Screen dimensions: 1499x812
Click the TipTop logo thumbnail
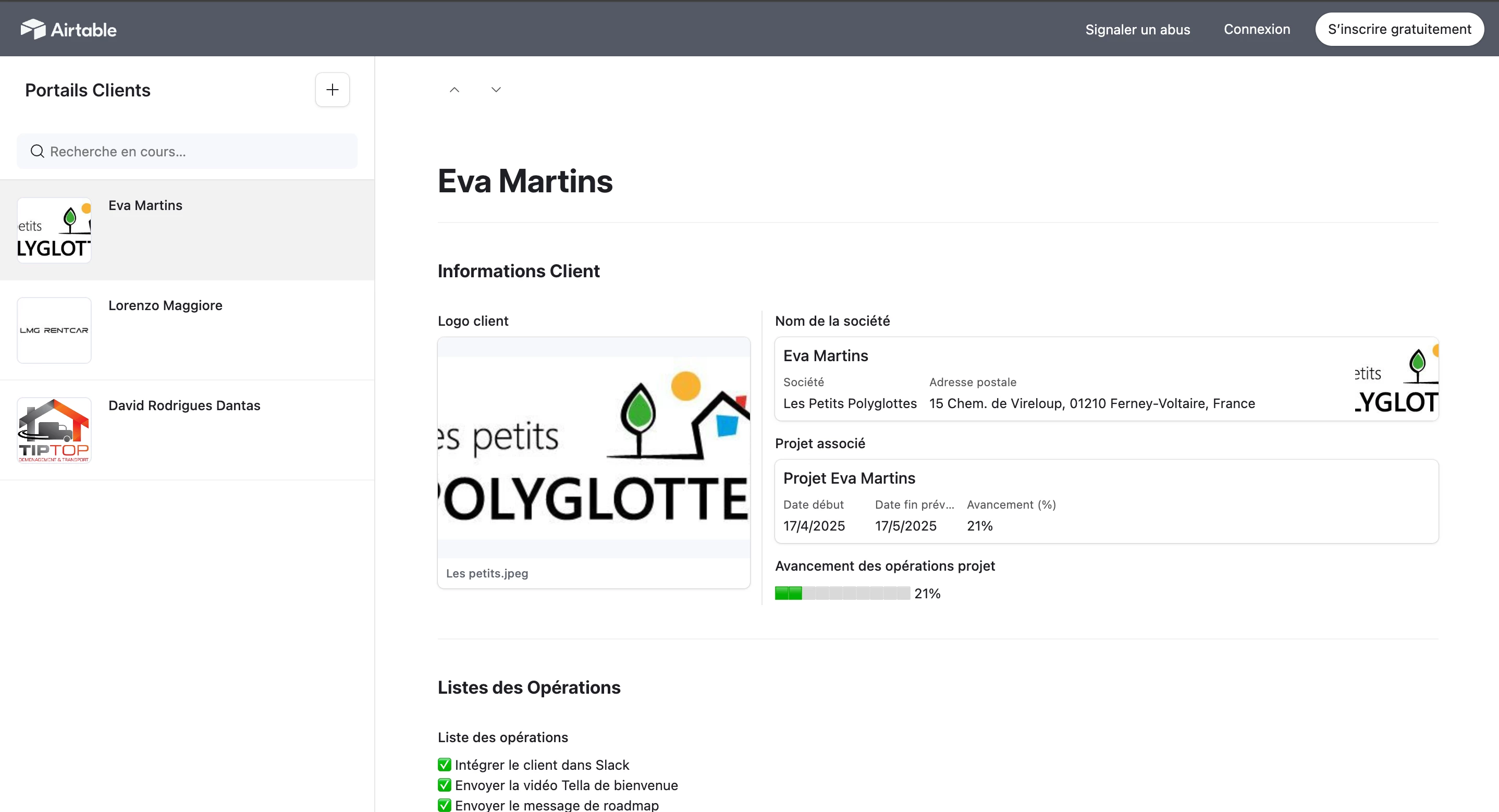(x=54, y=430)
